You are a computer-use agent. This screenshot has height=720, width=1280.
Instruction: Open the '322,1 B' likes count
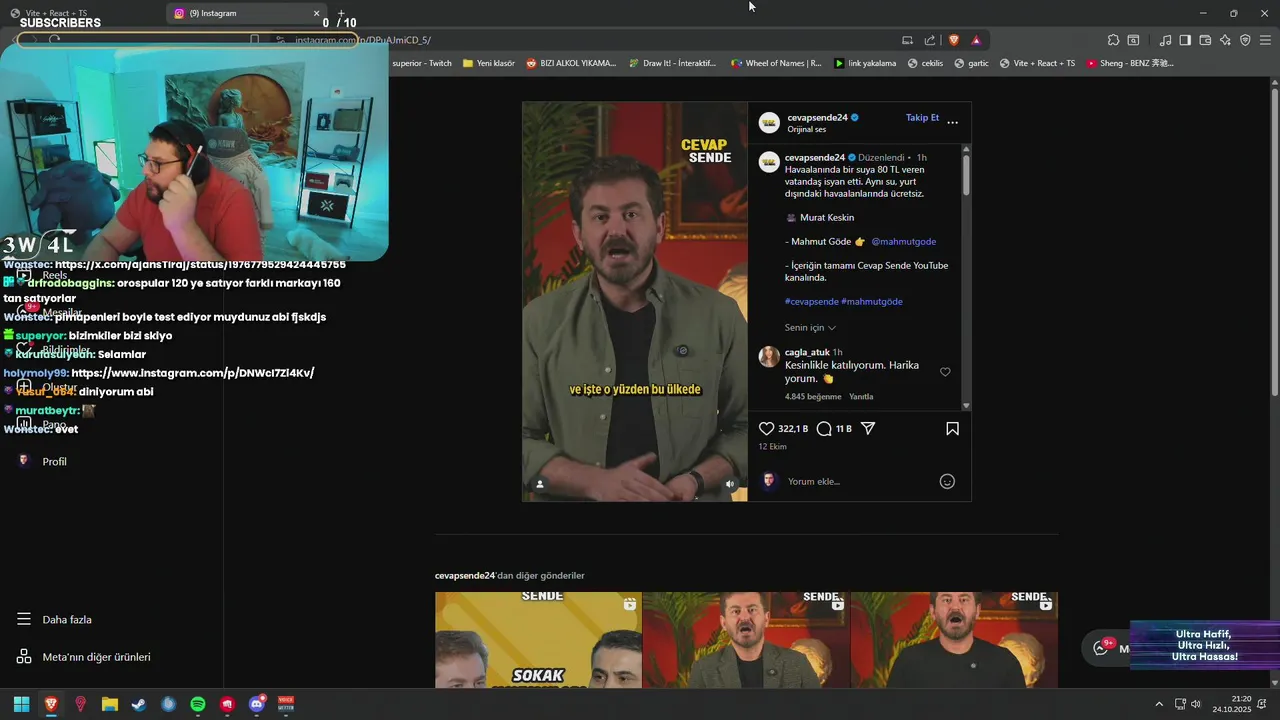click(x=793, y=429)
